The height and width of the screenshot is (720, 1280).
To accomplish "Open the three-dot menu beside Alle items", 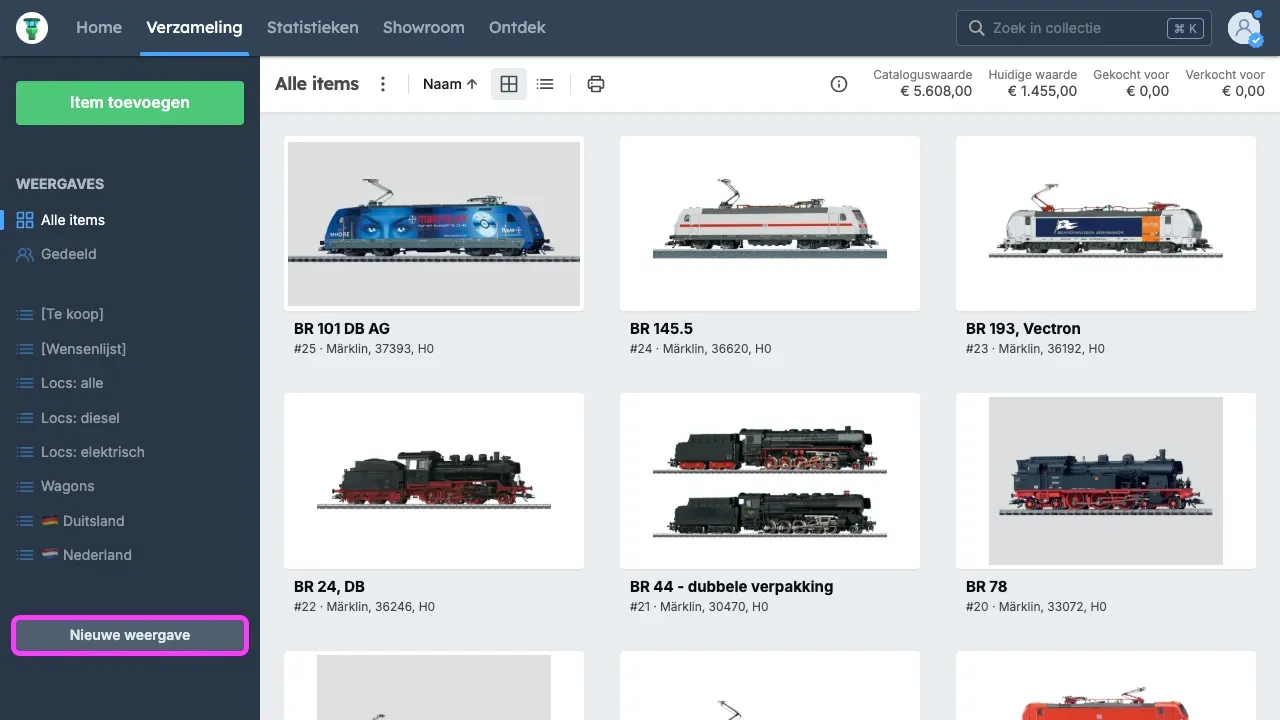I will 383,84.
